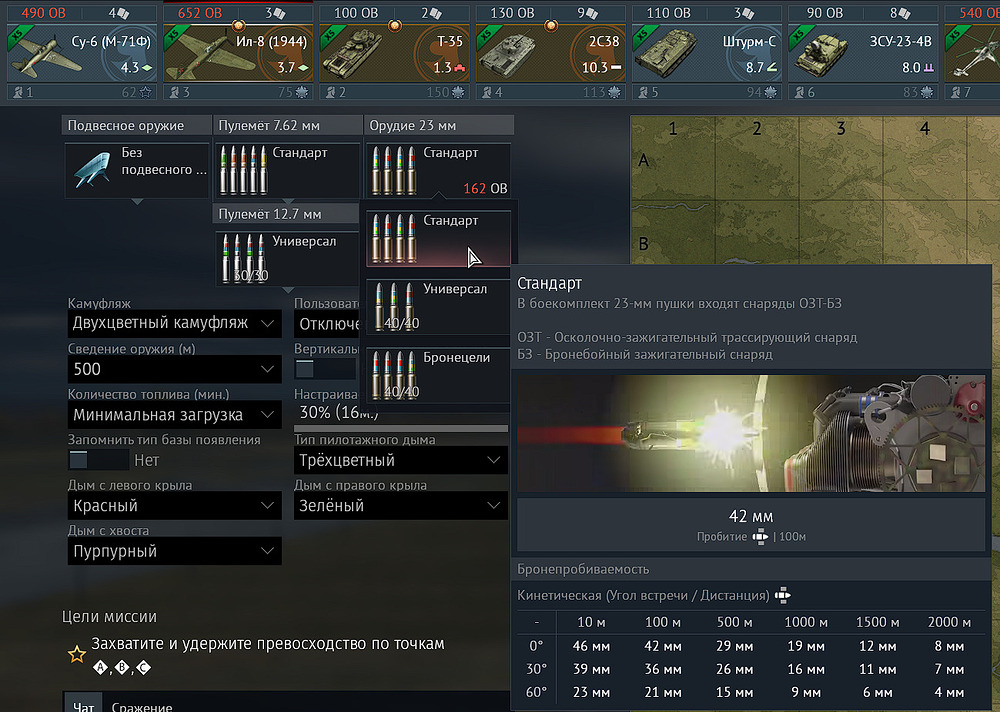This screenshot has width=1000, height=712.
Task: Open left wing smoke Красный dropdown
Action: (x=174, y=505)
